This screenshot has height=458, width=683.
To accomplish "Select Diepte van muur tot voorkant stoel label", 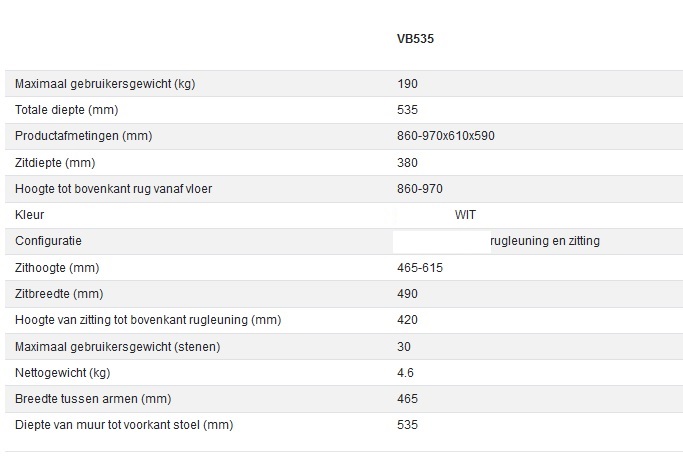I will (124, 425).
